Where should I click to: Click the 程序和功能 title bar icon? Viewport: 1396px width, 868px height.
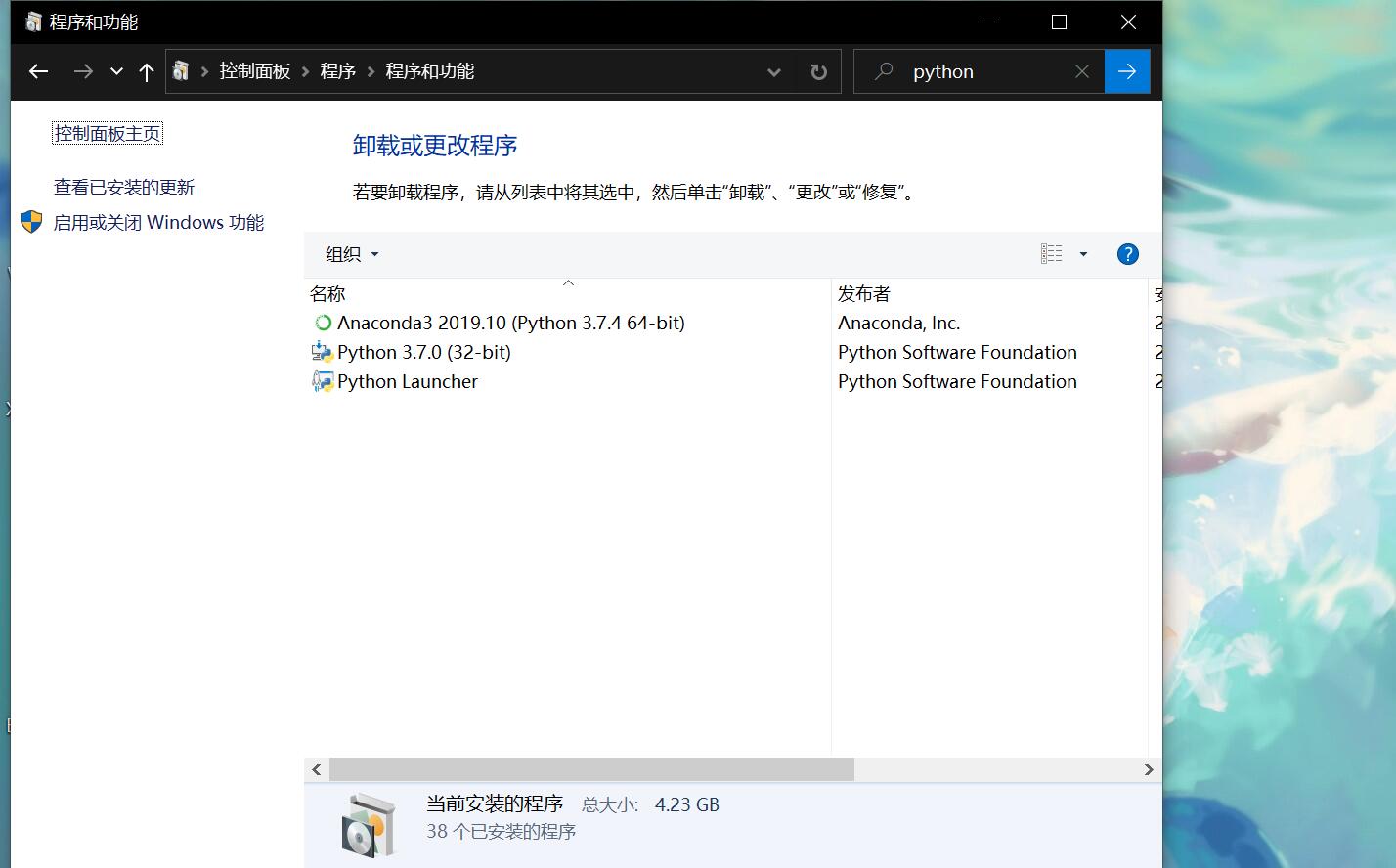22,21
